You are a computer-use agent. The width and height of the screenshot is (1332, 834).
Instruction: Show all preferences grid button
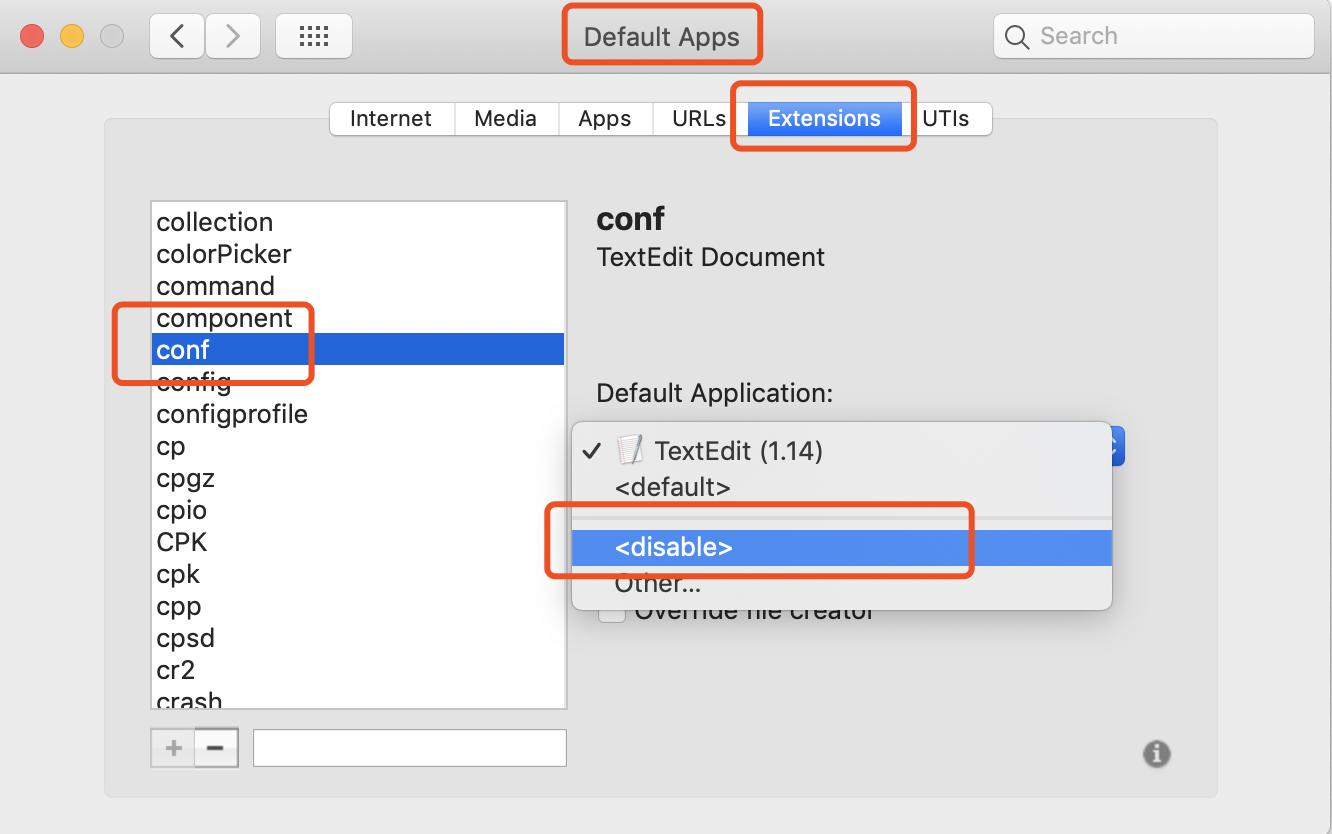coord(314,37)
